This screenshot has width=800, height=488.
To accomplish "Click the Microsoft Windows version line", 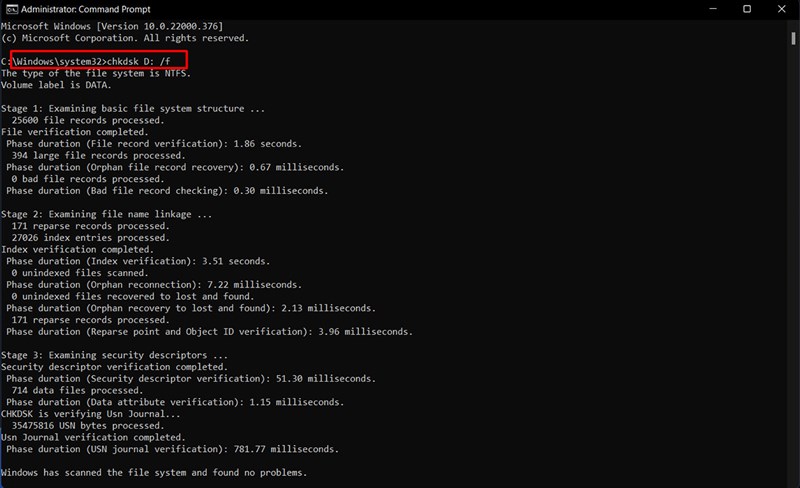I will point(112,25).
